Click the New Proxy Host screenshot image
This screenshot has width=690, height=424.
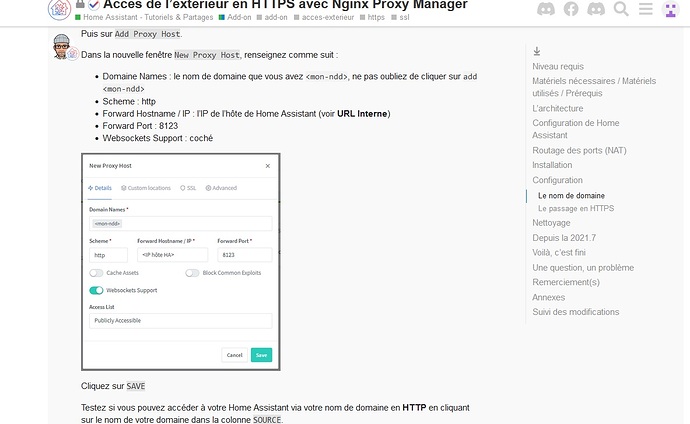coord(180,262)
